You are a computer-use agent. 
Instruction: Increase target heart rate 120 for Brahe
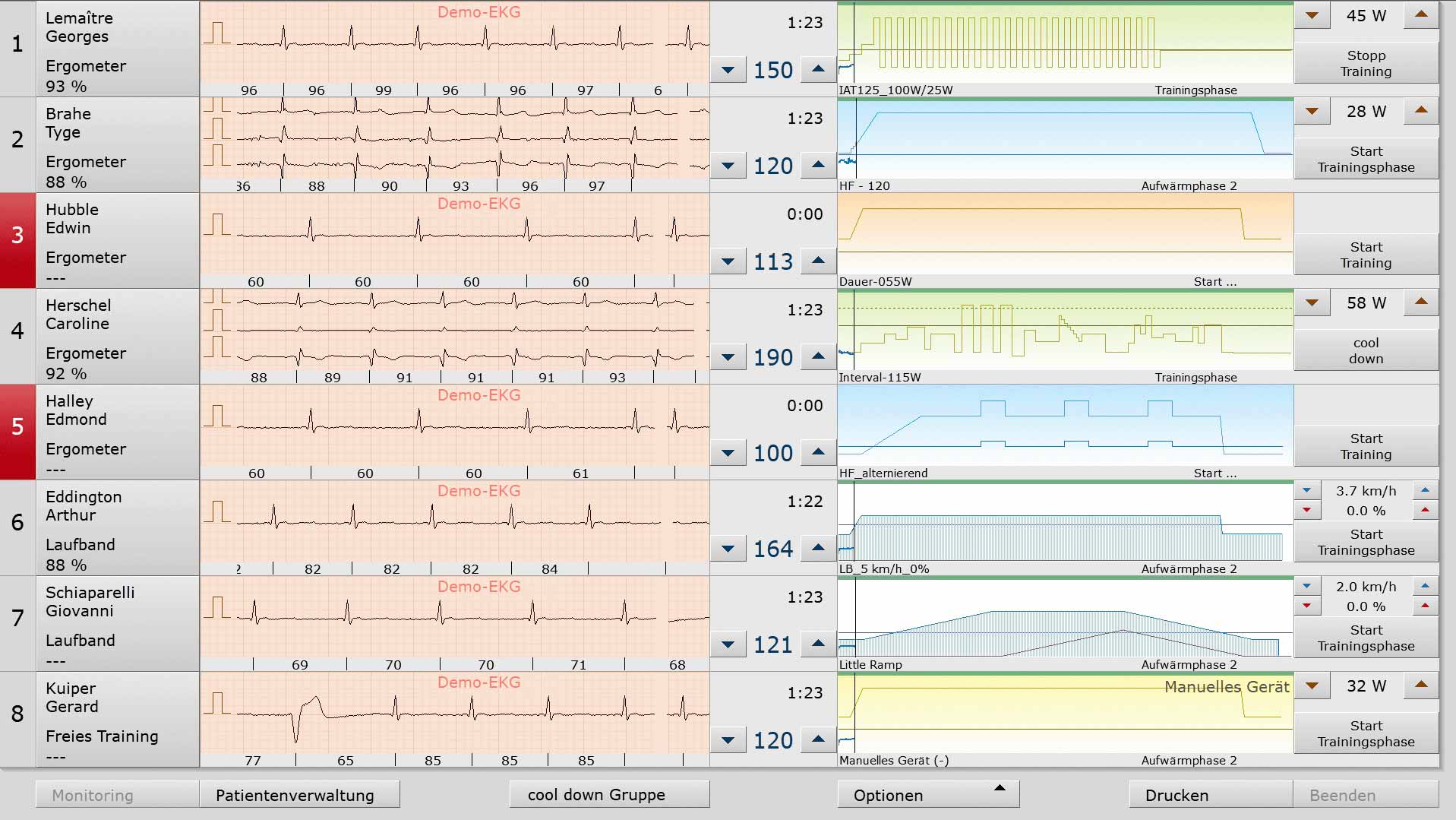click(818, 166)
